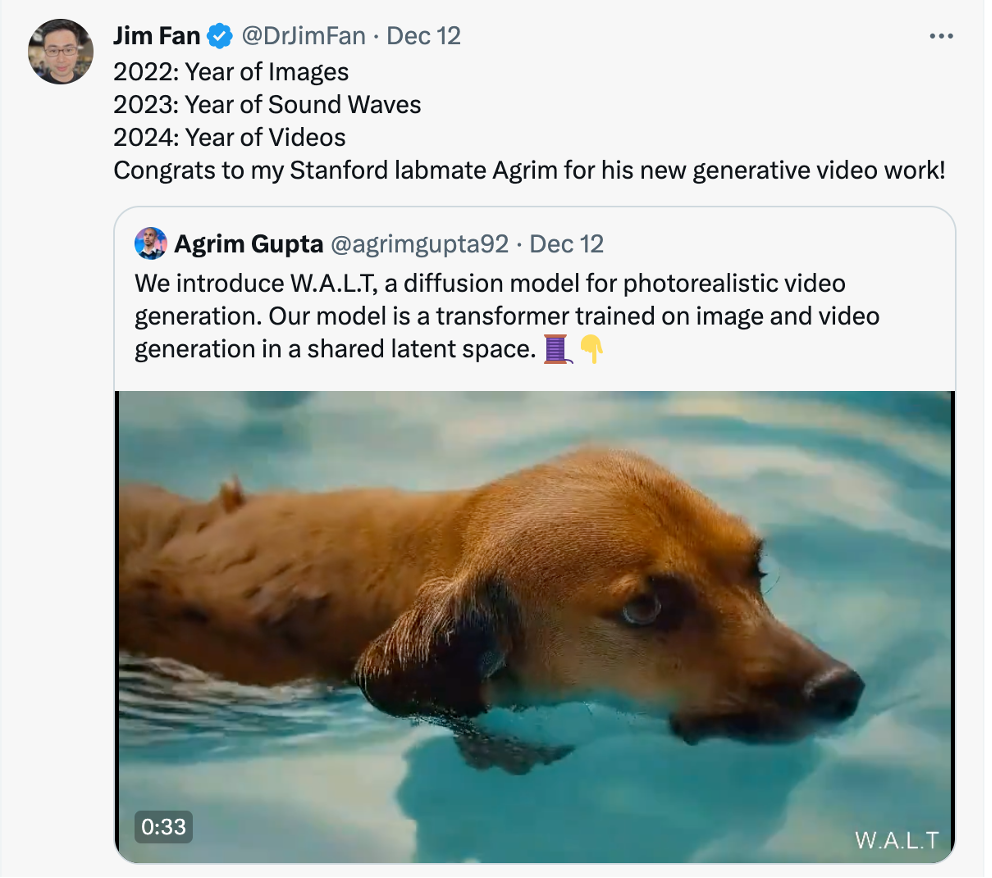Open the three-dot more options menu
This screenshot has height=878, width=992.
coord(941,36)
